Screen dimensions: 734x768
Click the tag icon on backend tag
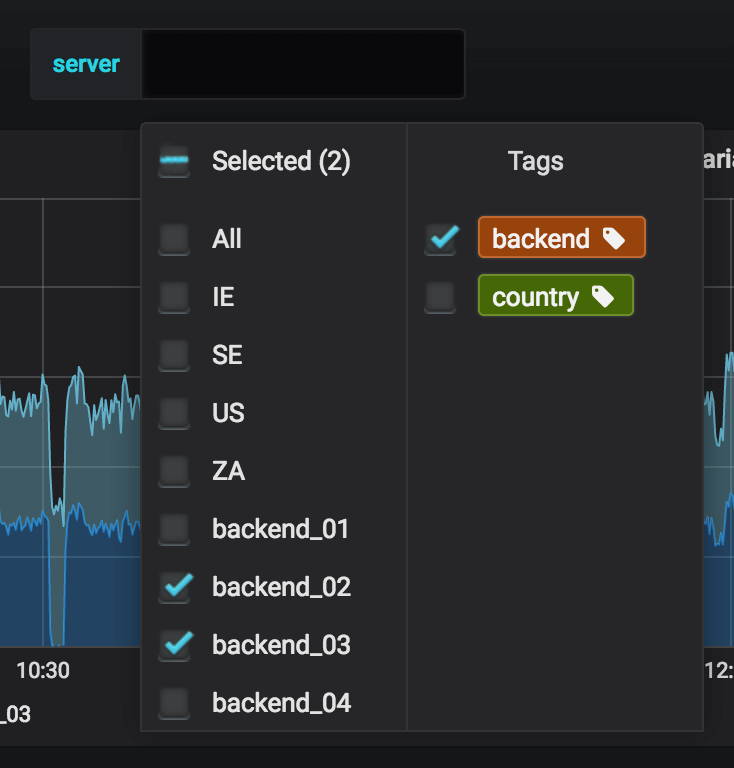[614, 238]
